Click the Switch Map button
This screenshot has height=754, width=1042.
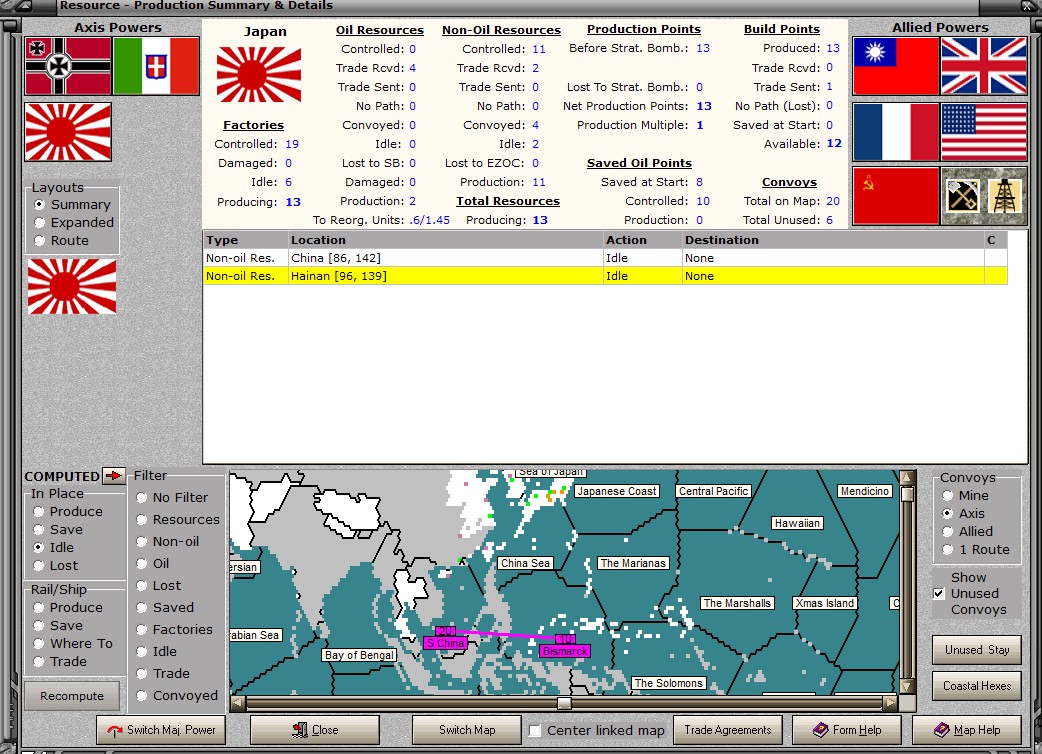click(x=467, y=730)
